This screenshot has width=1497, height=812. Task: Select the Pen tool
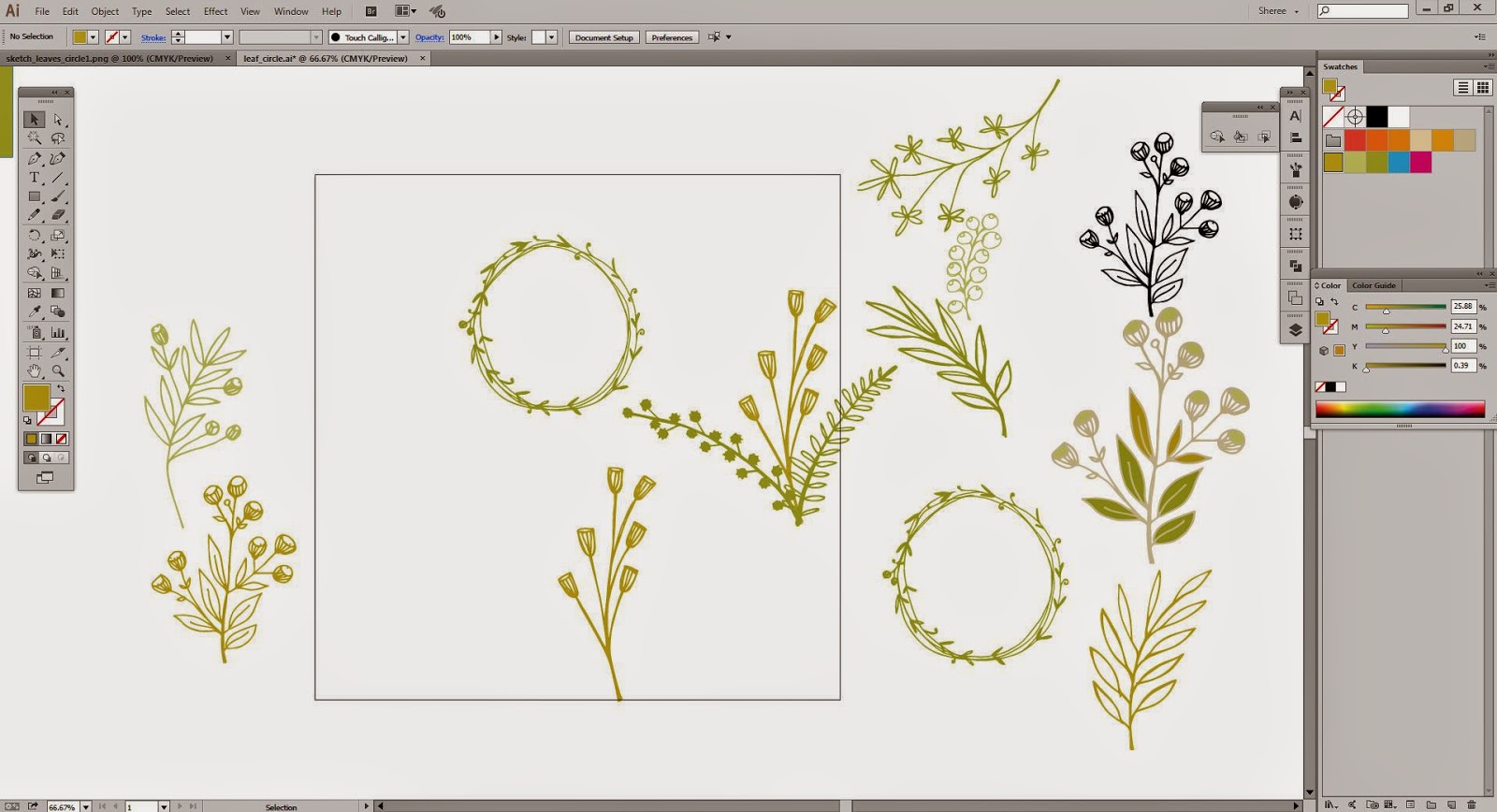tap(34, 158)
